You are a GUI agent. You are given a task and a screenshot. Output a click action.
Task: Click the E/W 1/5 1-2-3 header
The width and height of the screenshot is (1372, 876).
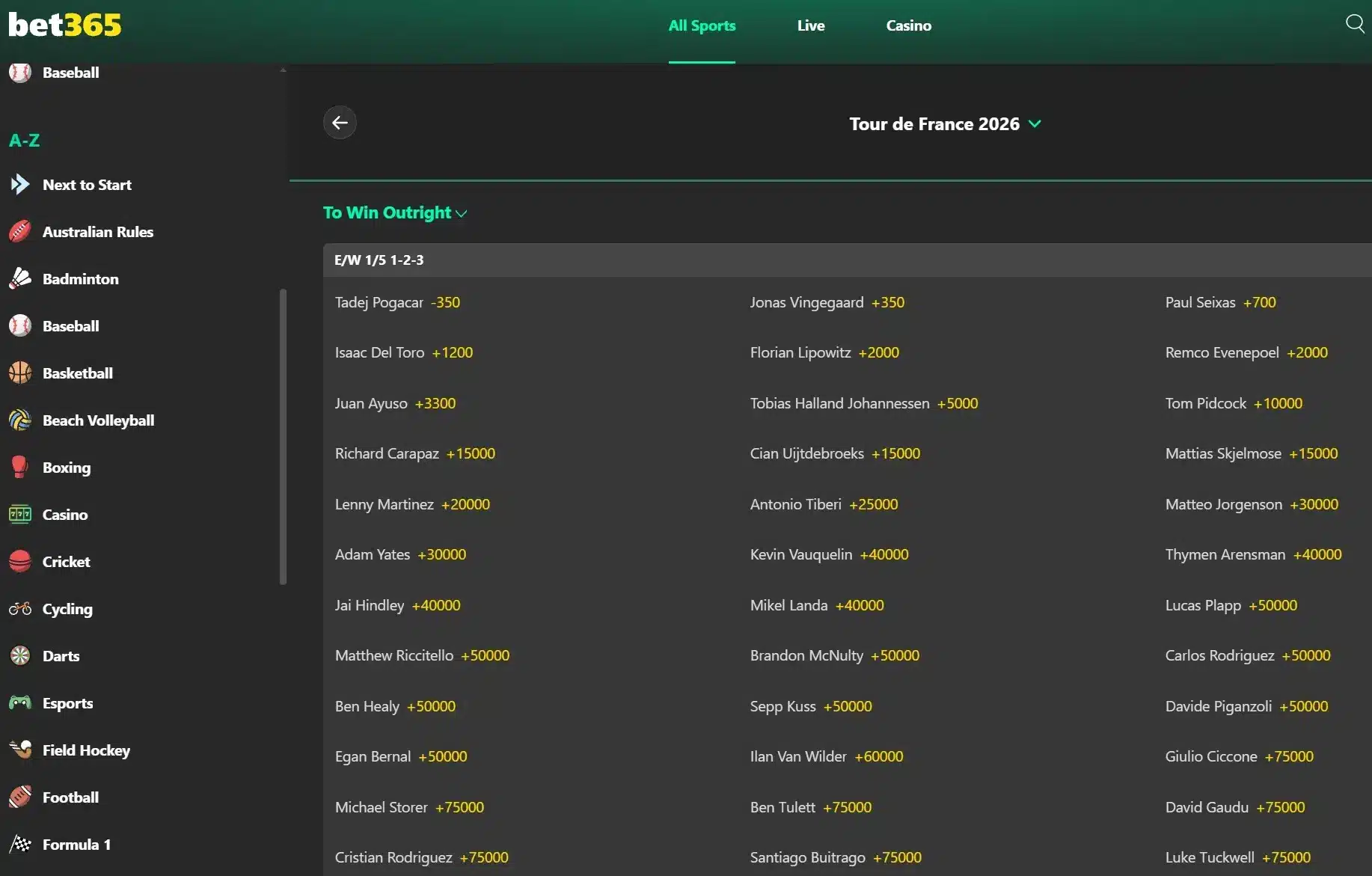(x=848, y=260)
